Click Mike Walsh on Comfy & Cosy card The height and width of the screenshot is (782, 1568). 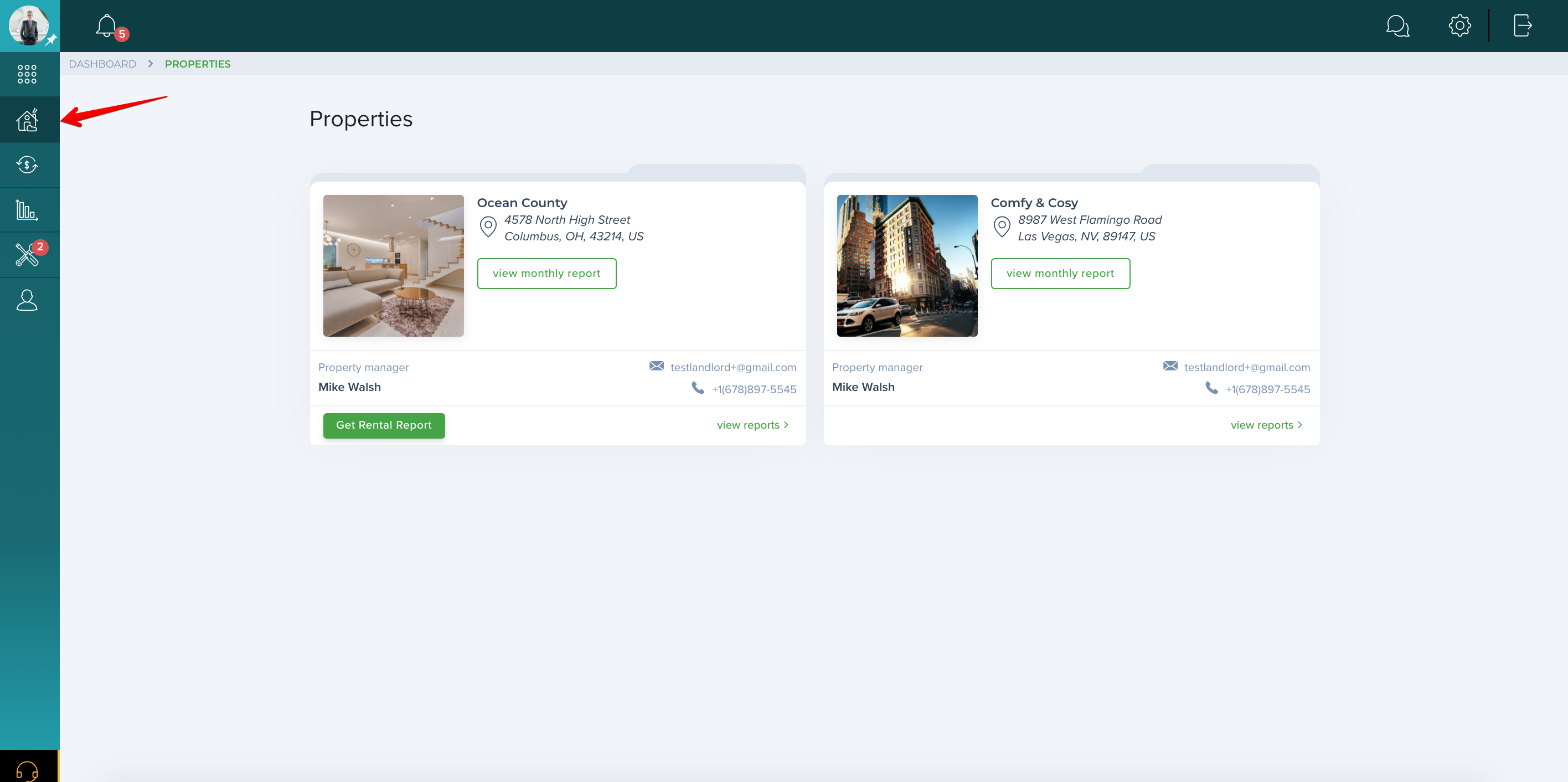863,387
